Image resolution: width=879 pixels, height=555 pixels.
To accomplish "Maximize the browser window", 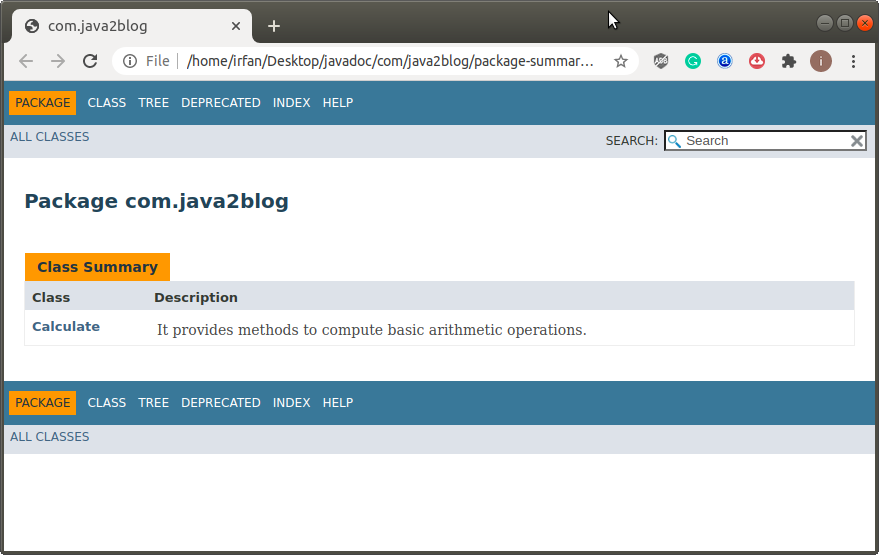I will 845,23.
